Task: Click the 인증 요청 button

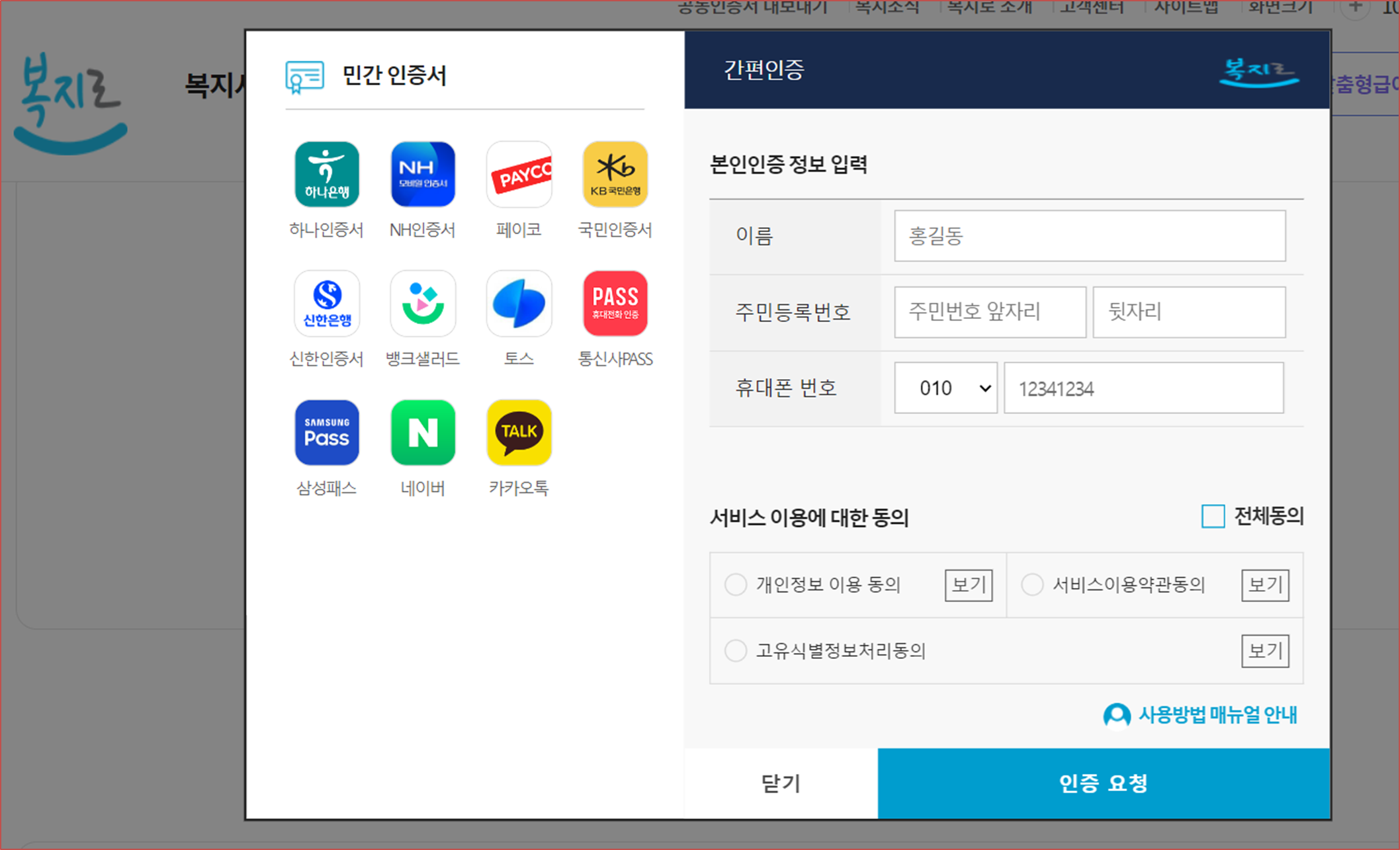Action: pos(1102,783)
